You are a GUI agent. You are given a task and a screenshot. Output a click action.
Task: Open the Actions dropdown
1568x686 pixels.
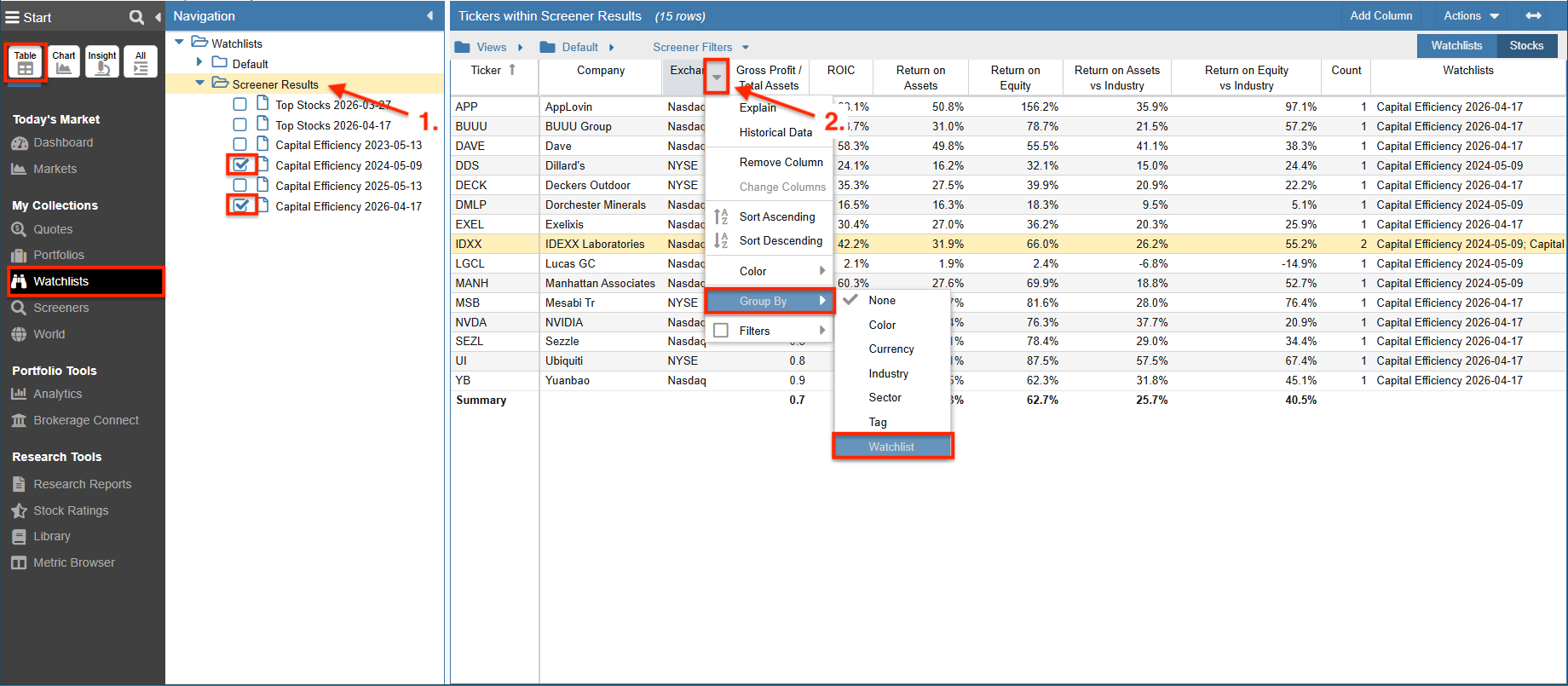(x=1471, y=16)
